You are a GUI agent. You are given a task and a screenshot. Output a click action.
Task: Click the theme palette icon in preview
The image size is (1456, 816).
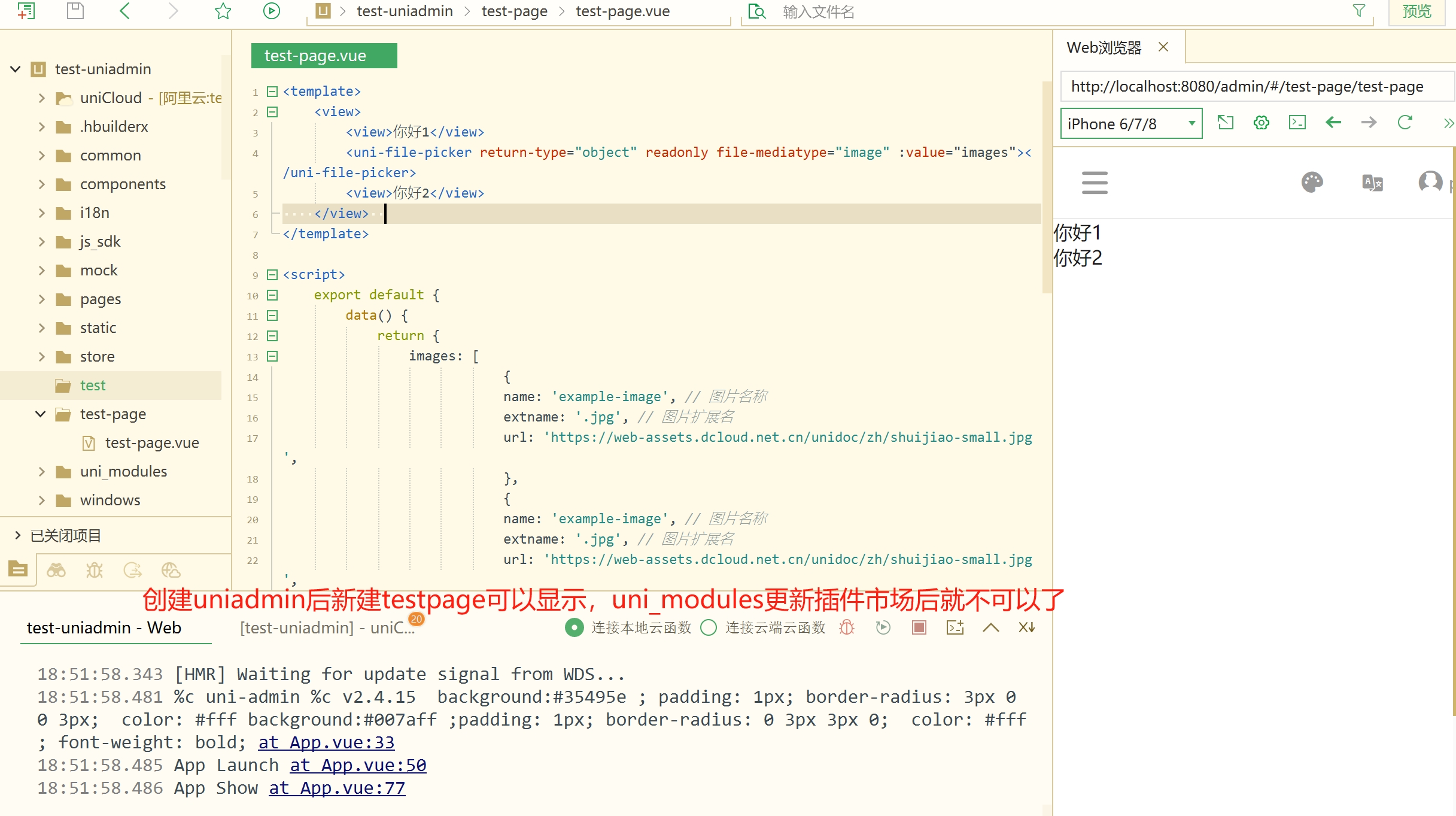[1312, 182]
